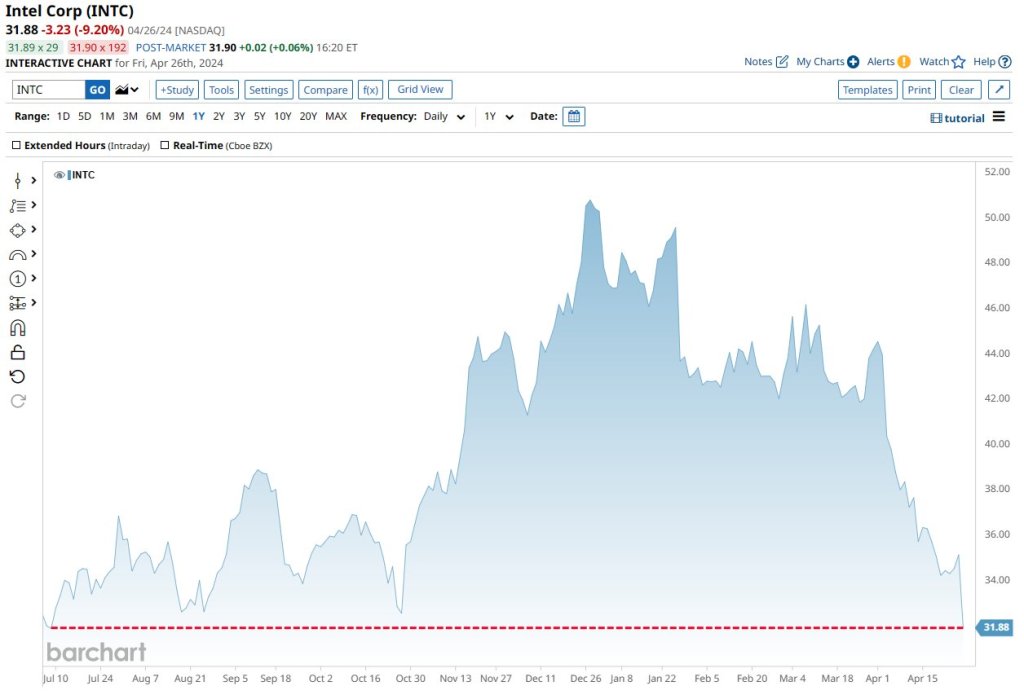The height and width of the screenshot is (699, 1024).
Task: Click the 31.88 current price marker
Action: (x=996, y=627)
